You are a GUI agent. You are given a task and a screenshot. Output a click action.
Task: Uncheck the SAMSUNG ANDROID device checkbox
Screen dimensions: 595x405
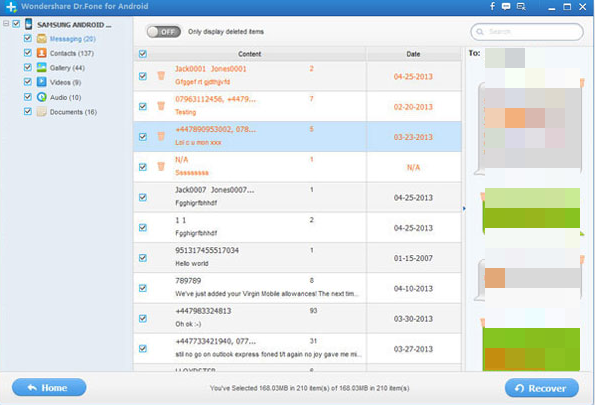coord(16,24)
